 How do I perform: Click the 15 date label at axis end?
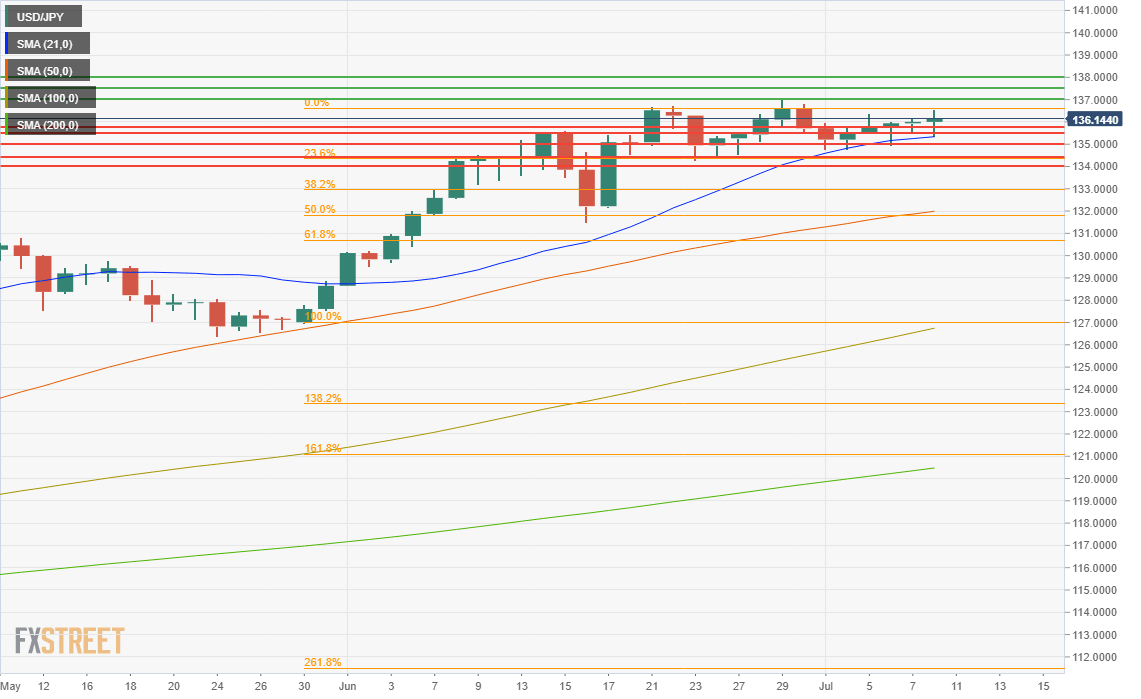point(1043,686)
